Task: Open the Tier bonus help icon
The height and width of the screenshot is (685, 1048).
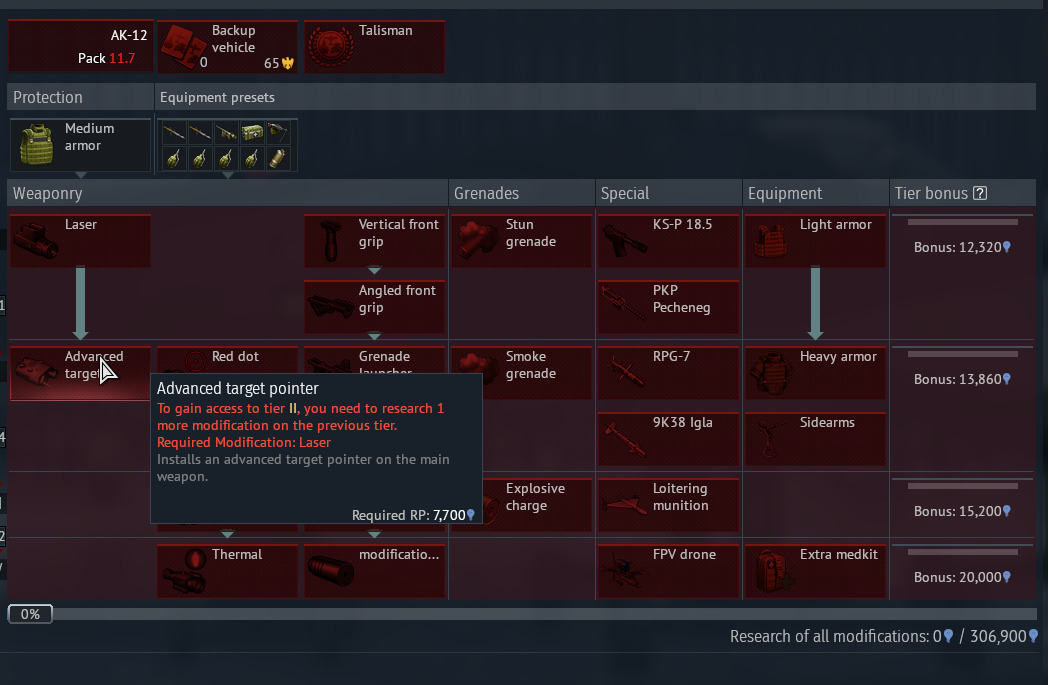Action: click(x=980, y=193)
